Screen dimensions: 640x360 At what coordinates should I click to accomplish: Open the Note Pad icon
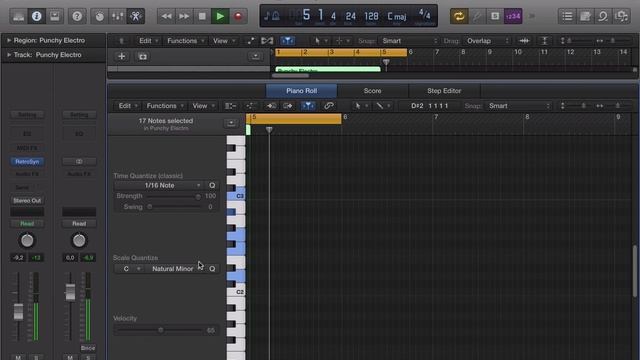click(x=585, y=16)
